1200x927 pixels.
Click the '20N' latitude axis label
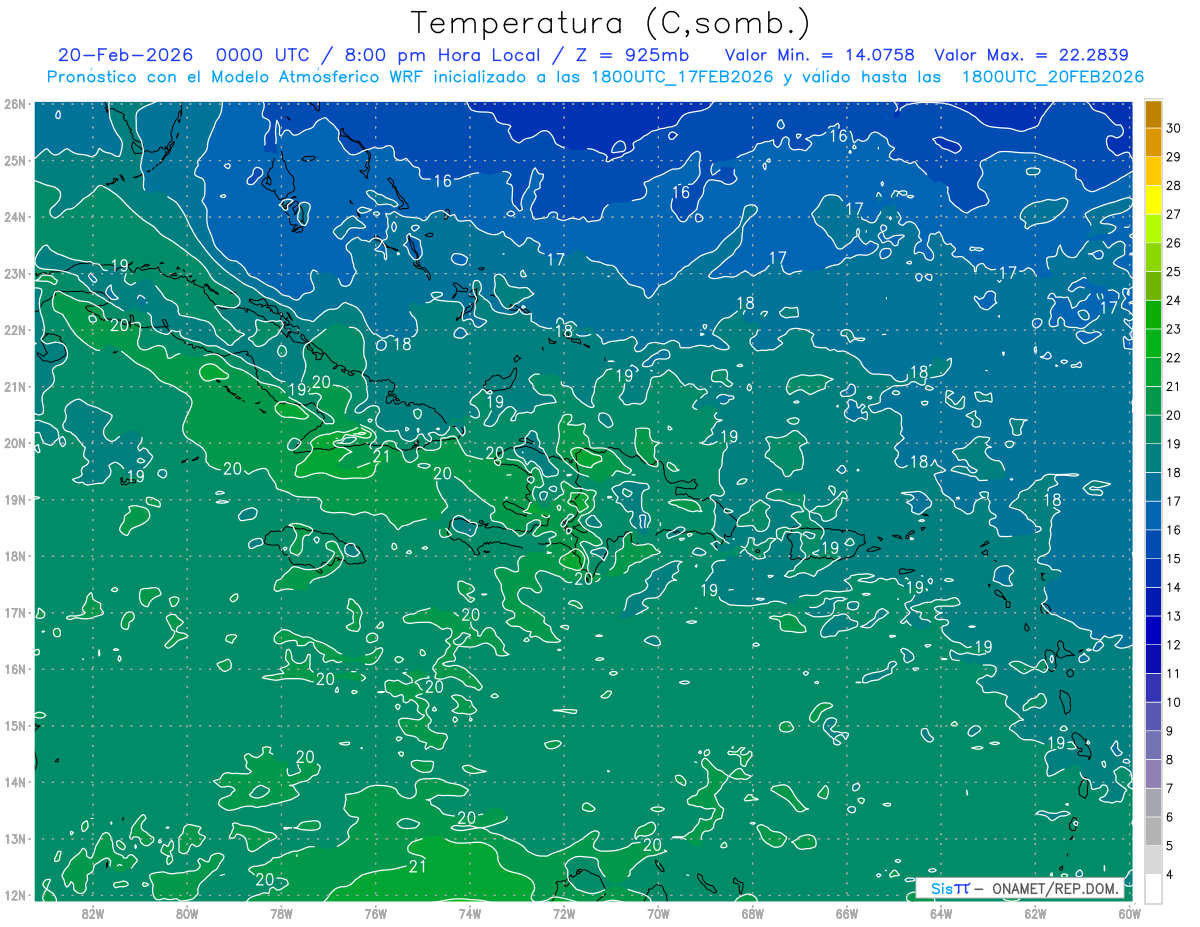(14, 443)
